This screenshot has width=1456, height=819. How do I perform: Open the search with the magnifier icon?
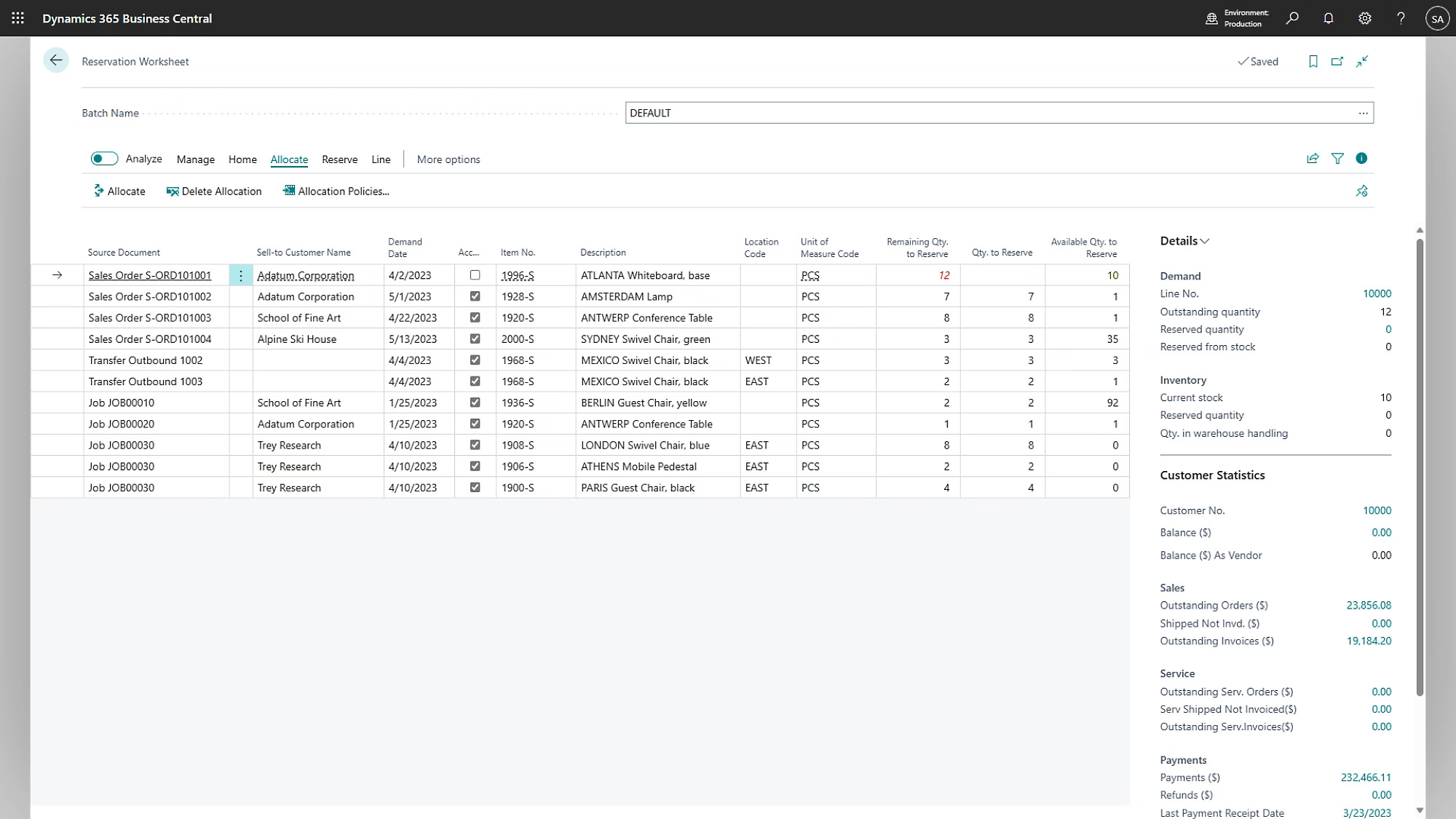point(1292,17)
